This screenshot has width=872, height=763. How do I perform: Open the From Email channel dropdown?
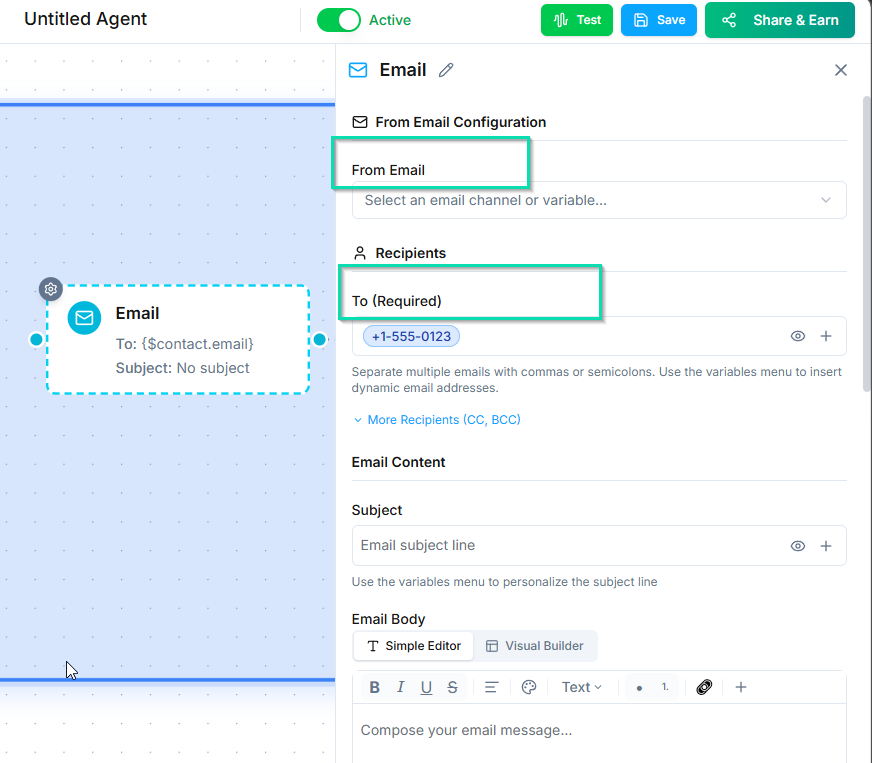[x=598, y=200]
